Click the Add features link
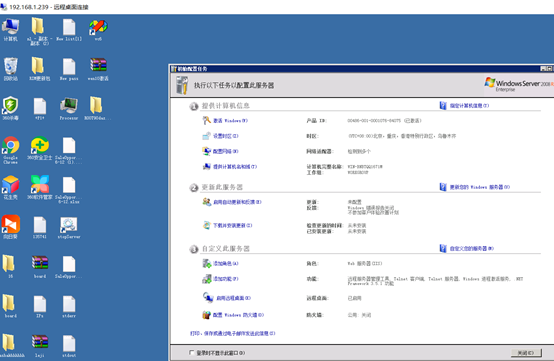Viewport: 554px width, 361px height. coord(226,279)
